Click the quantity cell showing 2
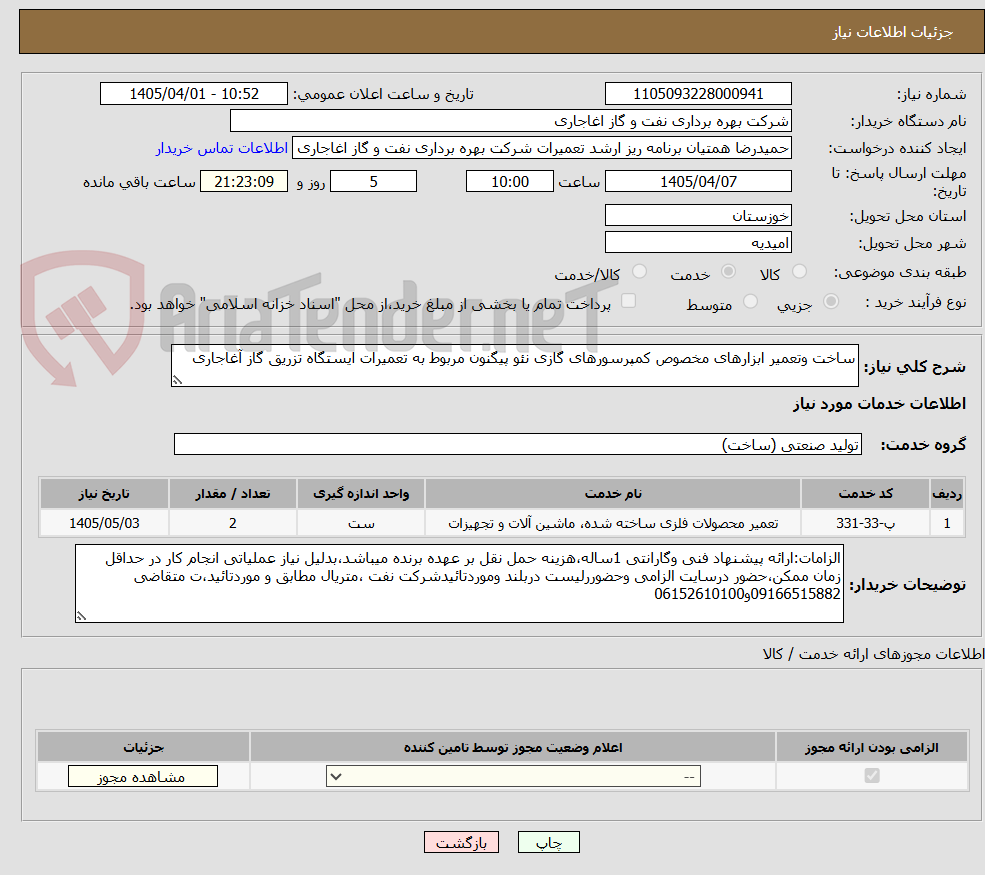Screen dimensions: 985x875 [232, 523]
